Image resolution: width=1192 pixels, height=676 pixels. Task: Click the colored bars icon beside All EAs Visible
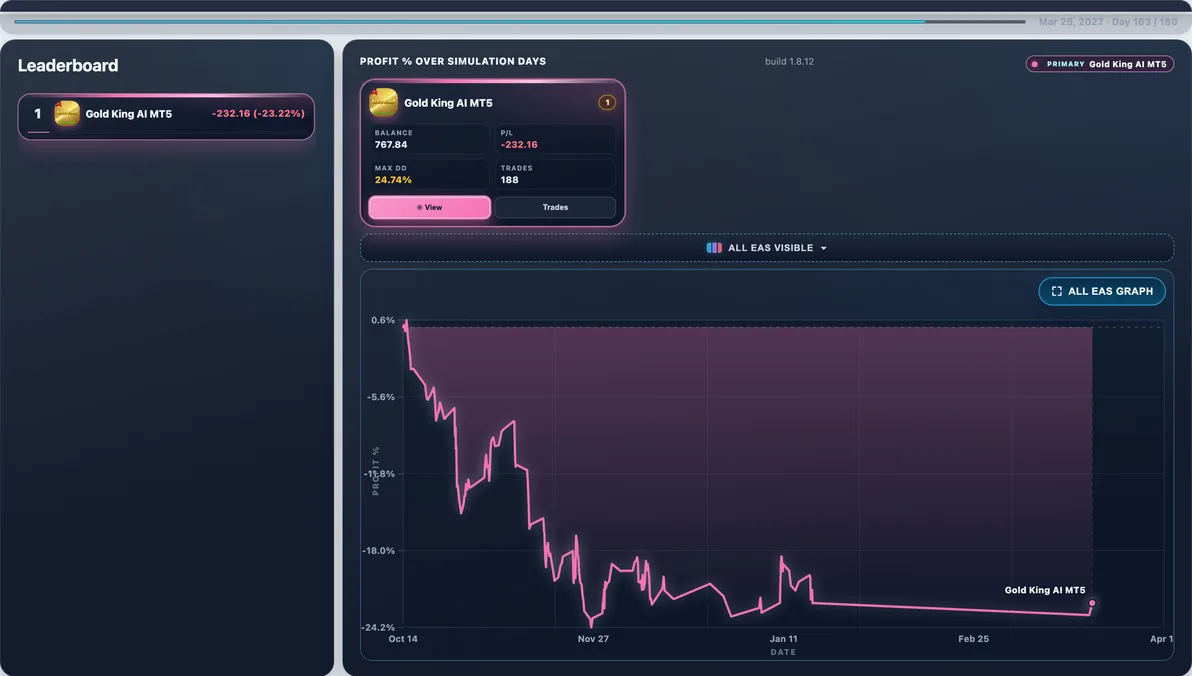pos(714,248)
